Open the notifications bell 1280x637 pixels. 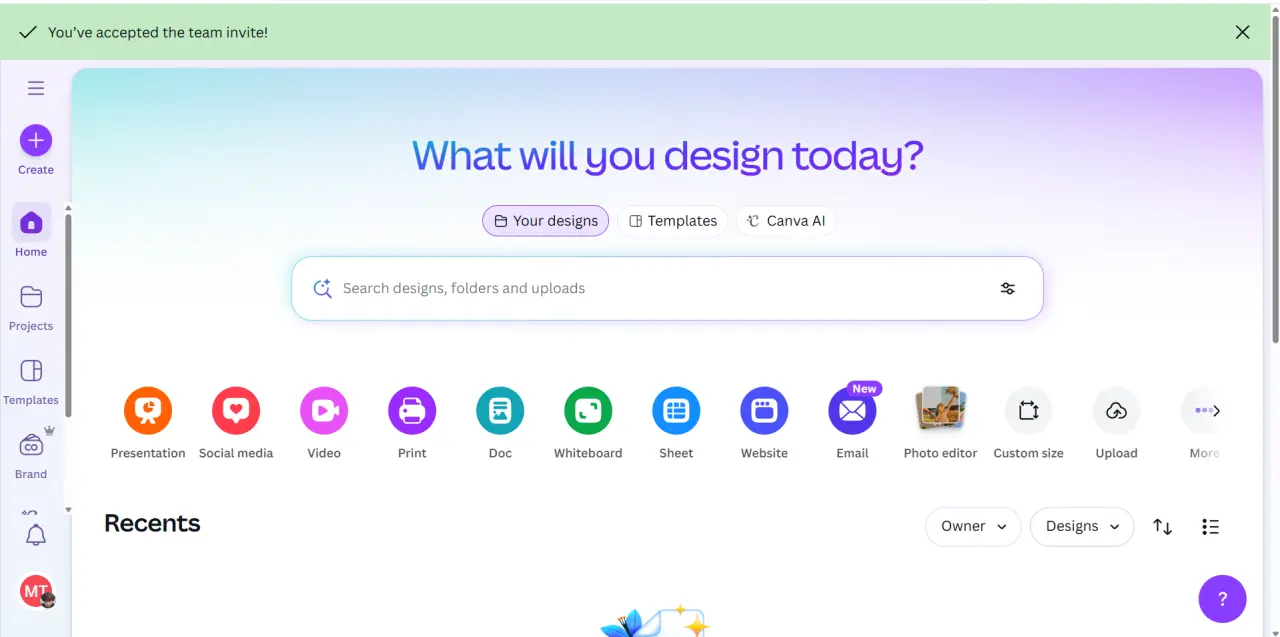click(x=36, y=535)
